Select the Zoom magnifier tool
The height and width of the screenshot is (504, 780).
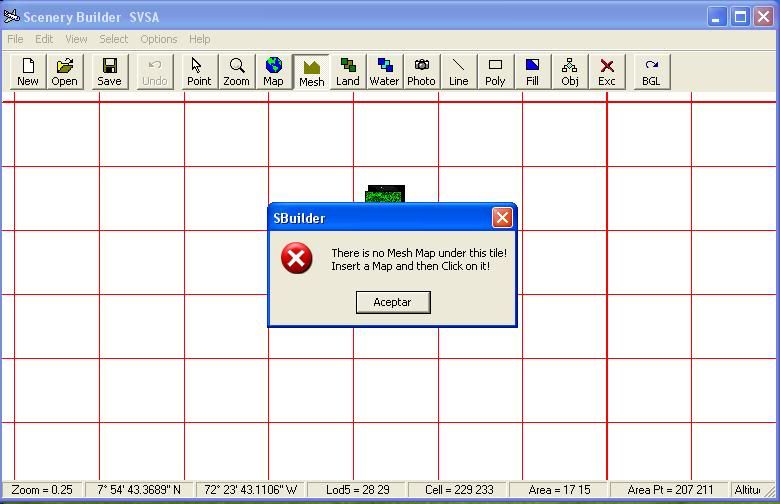pyautogui.click(x=236, y=72)
